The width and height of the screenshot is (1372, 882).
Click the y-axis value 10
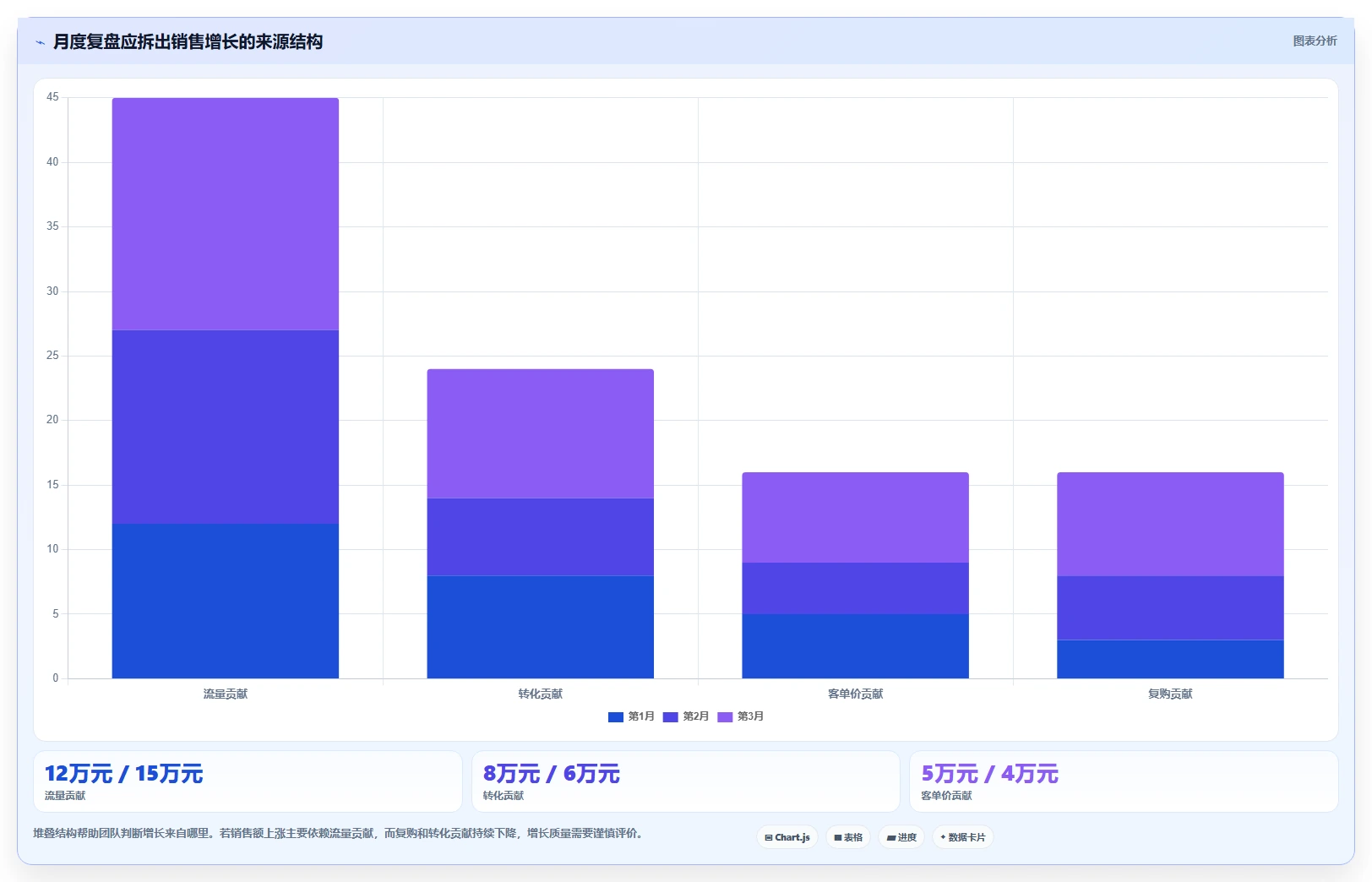52,549
